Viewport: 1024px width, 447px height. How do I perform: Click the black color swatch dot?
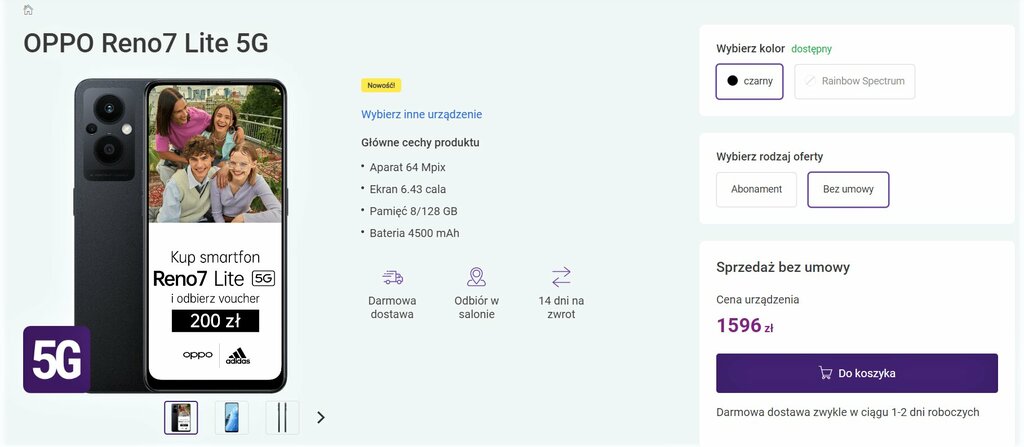point(733,81)
